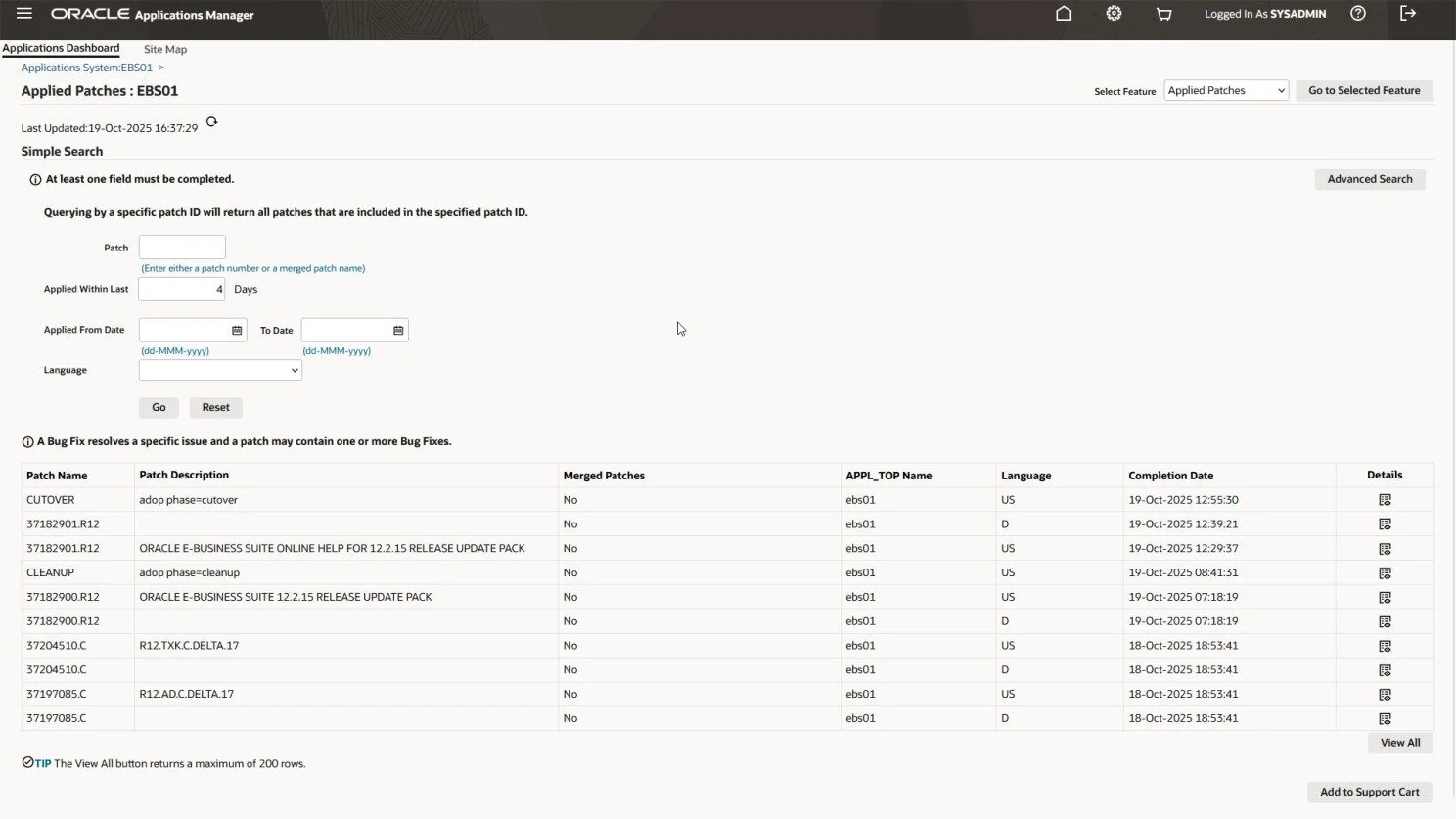Click the APPL_TOP Name column header
Image resolution: width=1456 pixels, height=819 pixels.
click(888, 476)
